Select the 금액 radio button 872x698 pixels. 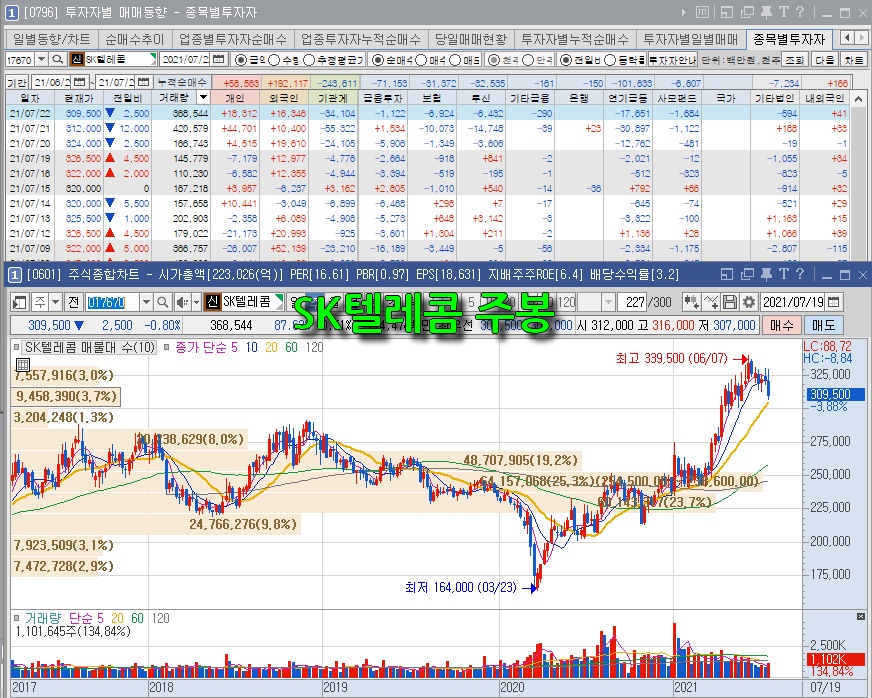(x=241, y=60)
